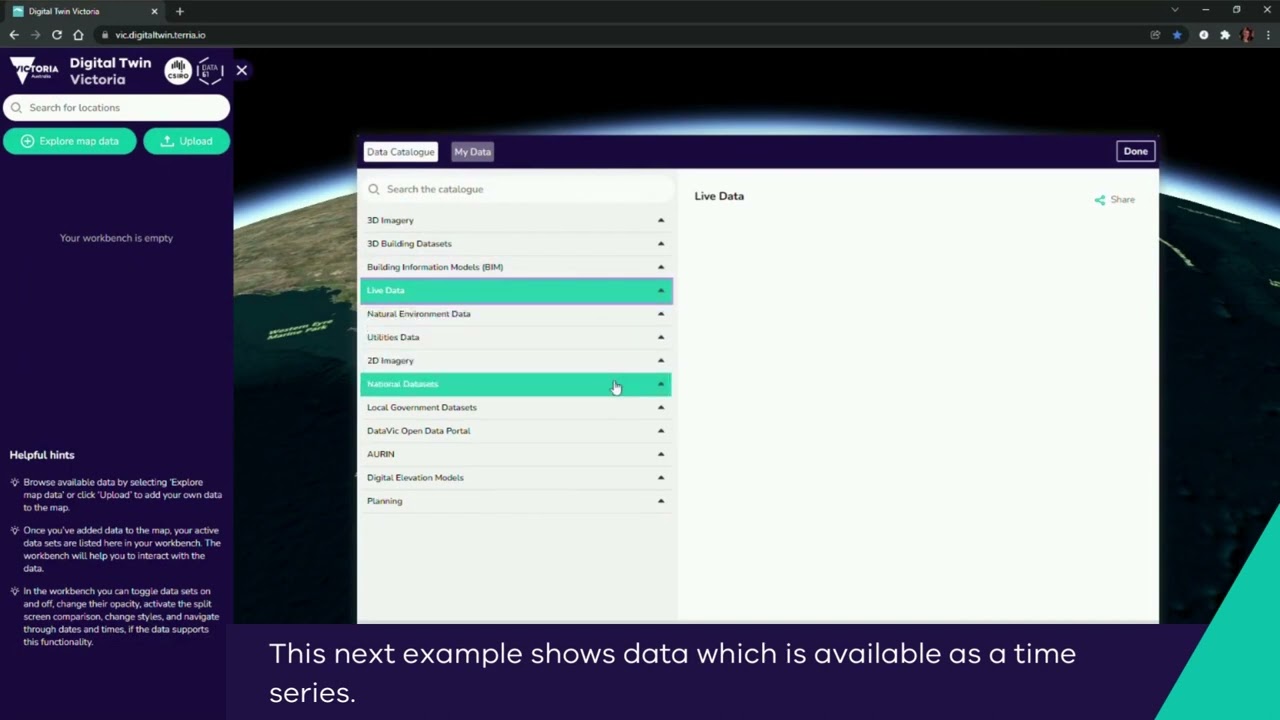Expand Building Information Models (BIM) group
Screen dimensions: 1280x720
click(516, 267)
